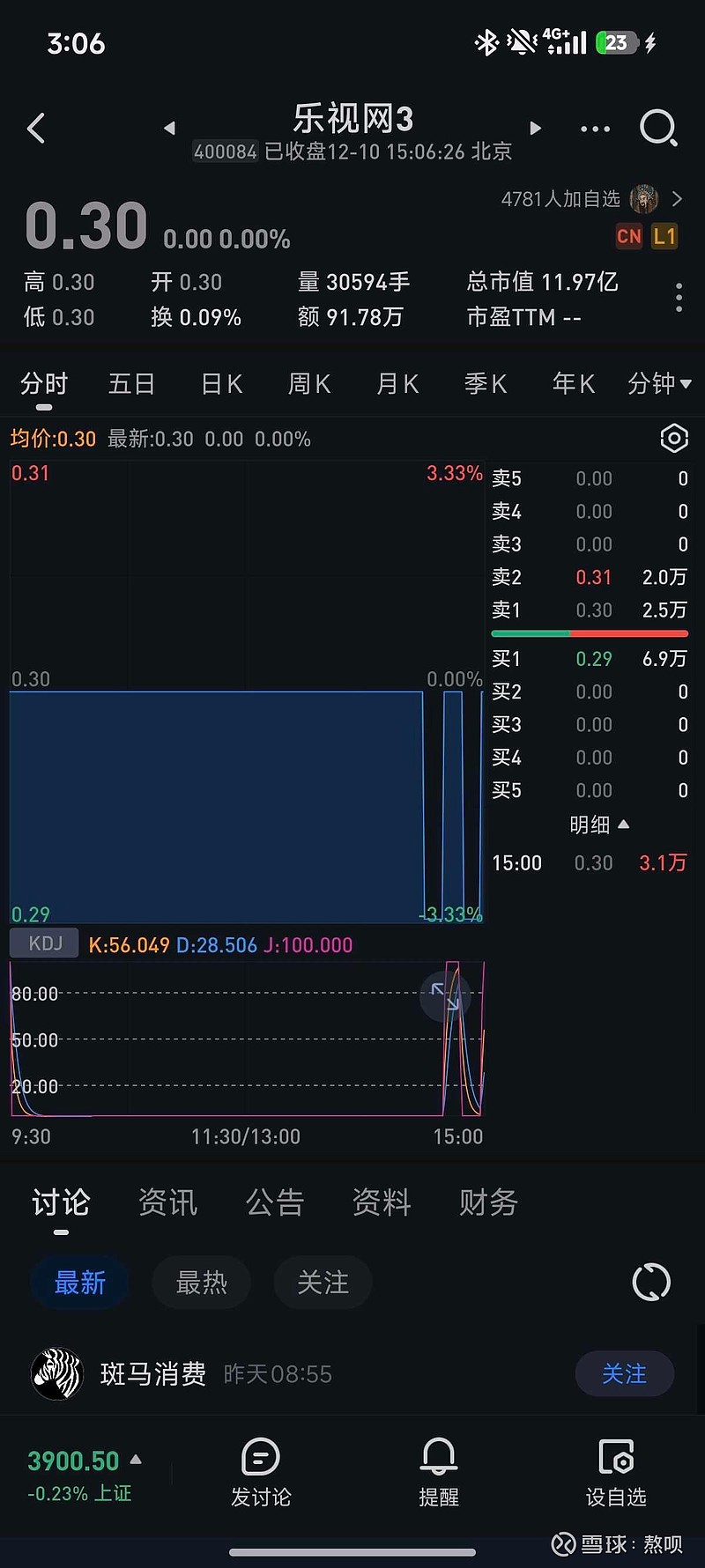Tap the 卖1 order row at 0.30

(589, 610)
